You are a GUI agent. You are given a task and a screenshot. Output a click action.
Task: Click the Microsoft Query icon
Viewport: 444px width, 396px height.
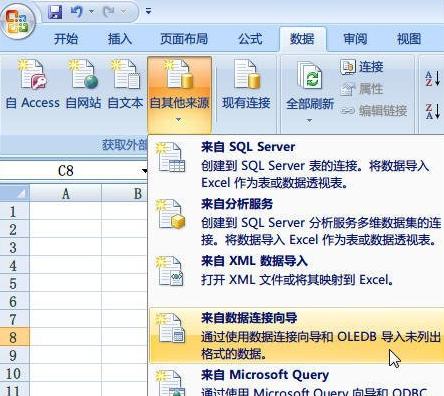point(171,382)
